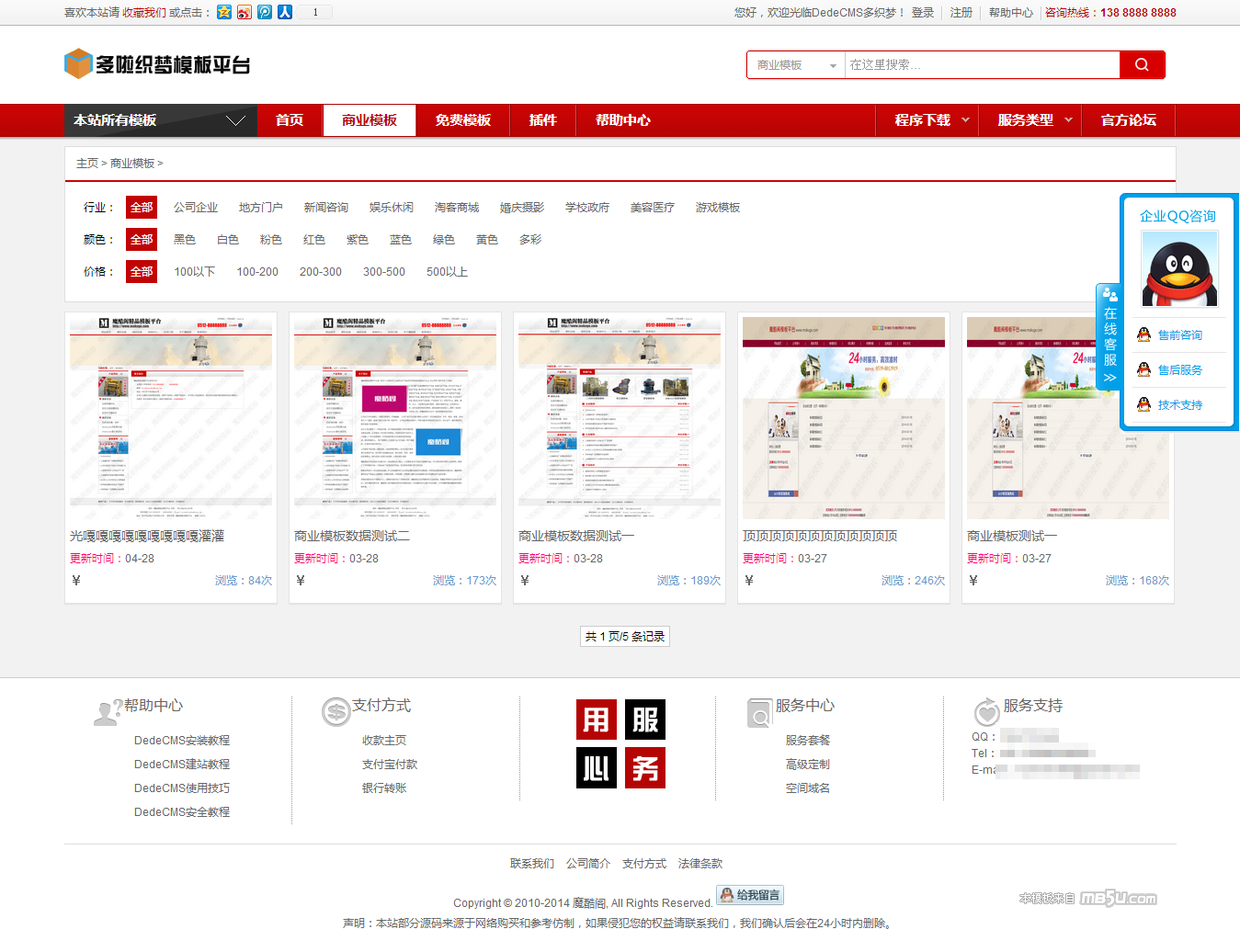
Task: Open the 售前咨询 QQ support link
Action: click(x=1179, y=335)
